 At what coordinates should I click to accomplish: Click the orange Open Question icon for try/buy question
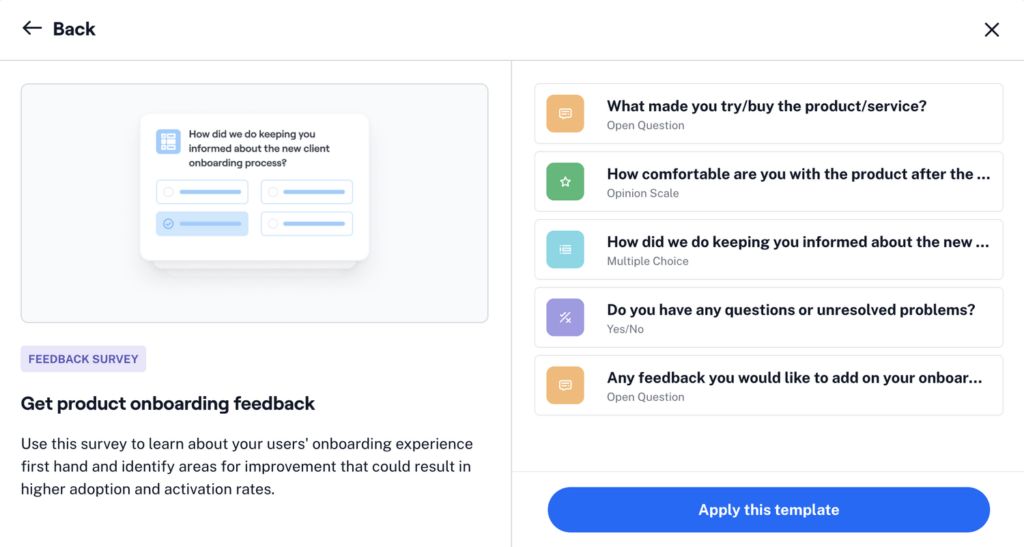coord(565,114)
